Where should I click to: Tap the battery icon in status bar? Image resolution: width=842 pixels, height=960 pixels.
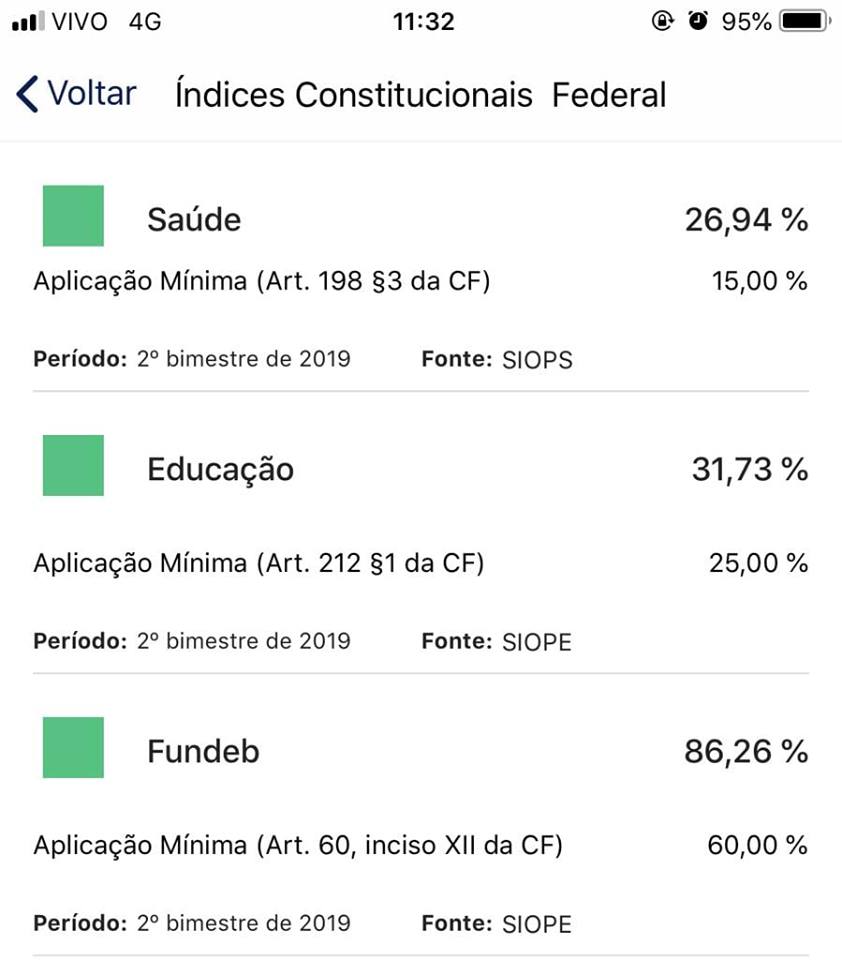pyautogui.click(x=805, y=21)
